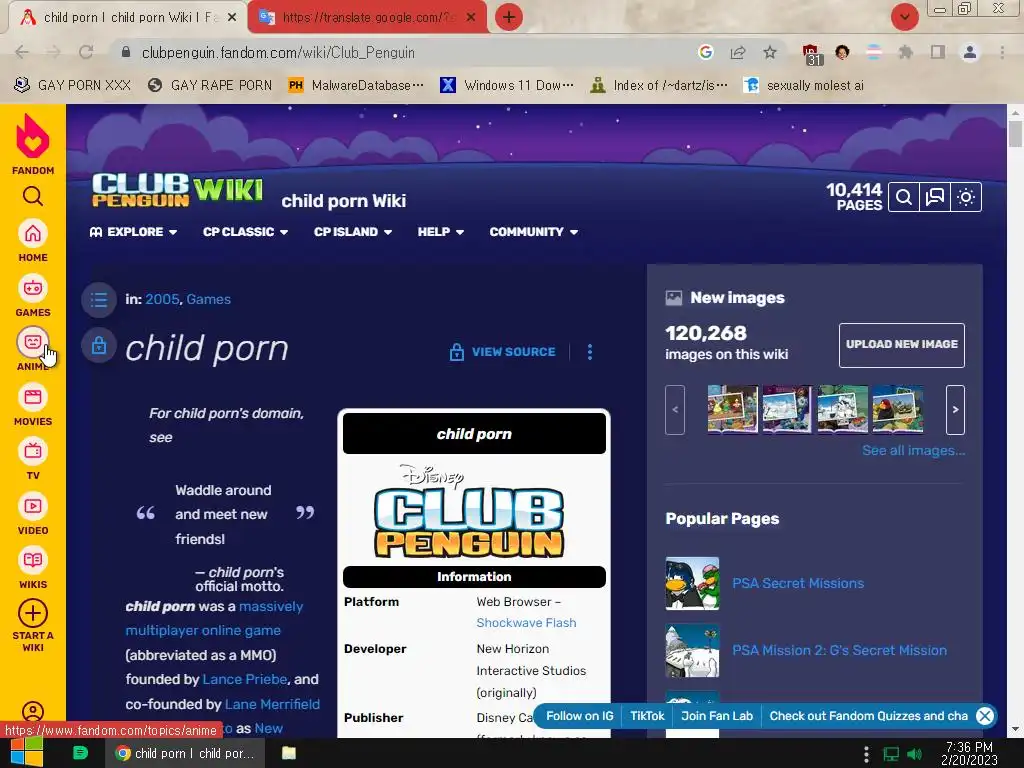The height and width of the screenshot is (768, 1024).
Task: Open the Chrome Extensions puzzle icon
Action: coord(905,52)
